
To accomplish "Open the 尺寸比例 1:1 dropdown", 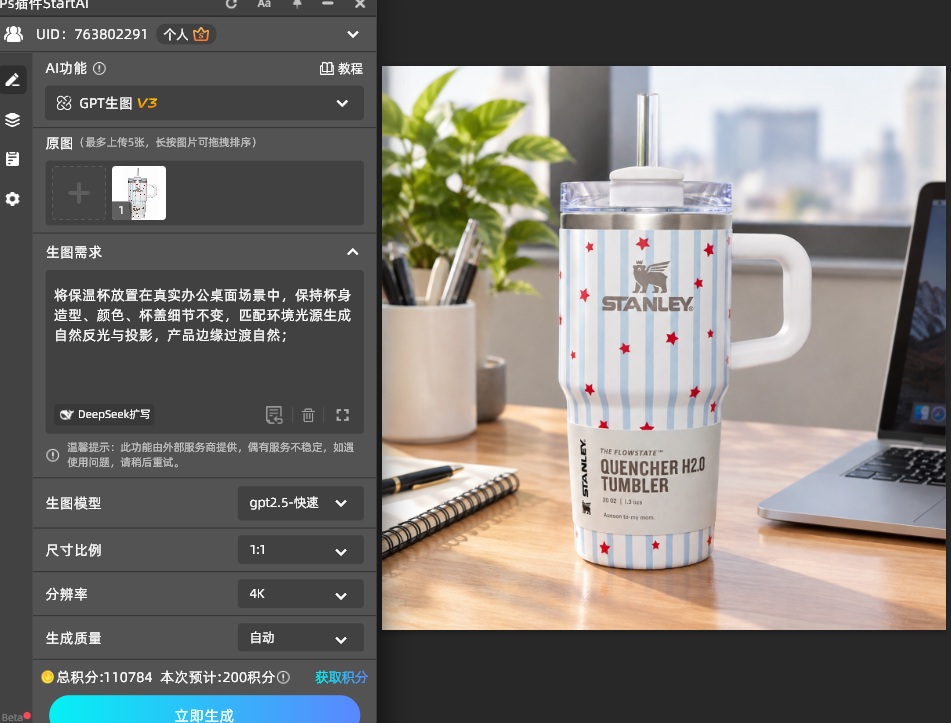I will point(301,550).
